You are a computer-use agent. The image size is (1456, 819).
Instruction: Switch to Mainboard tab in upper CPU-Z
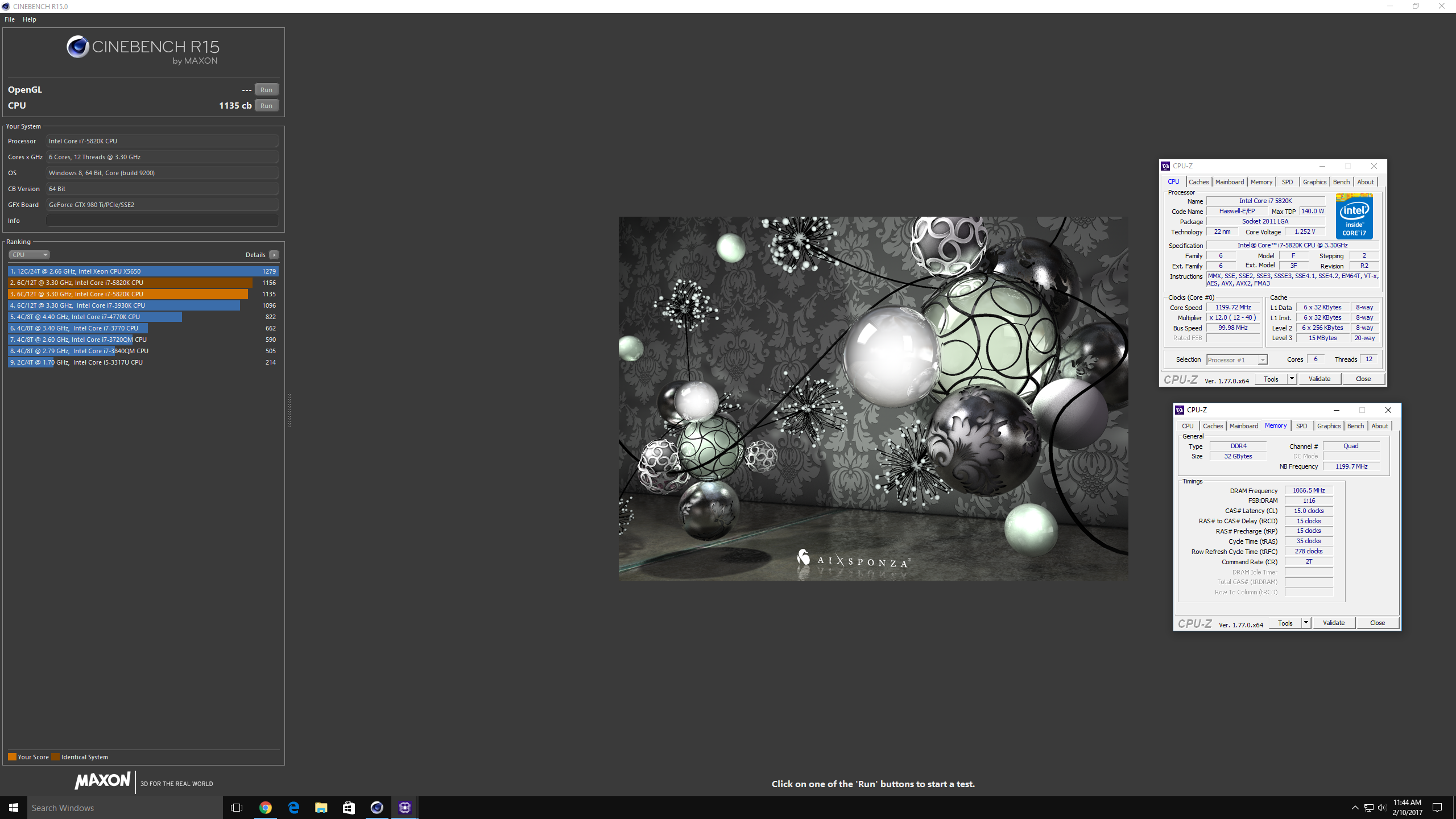tap(1229, 182)
